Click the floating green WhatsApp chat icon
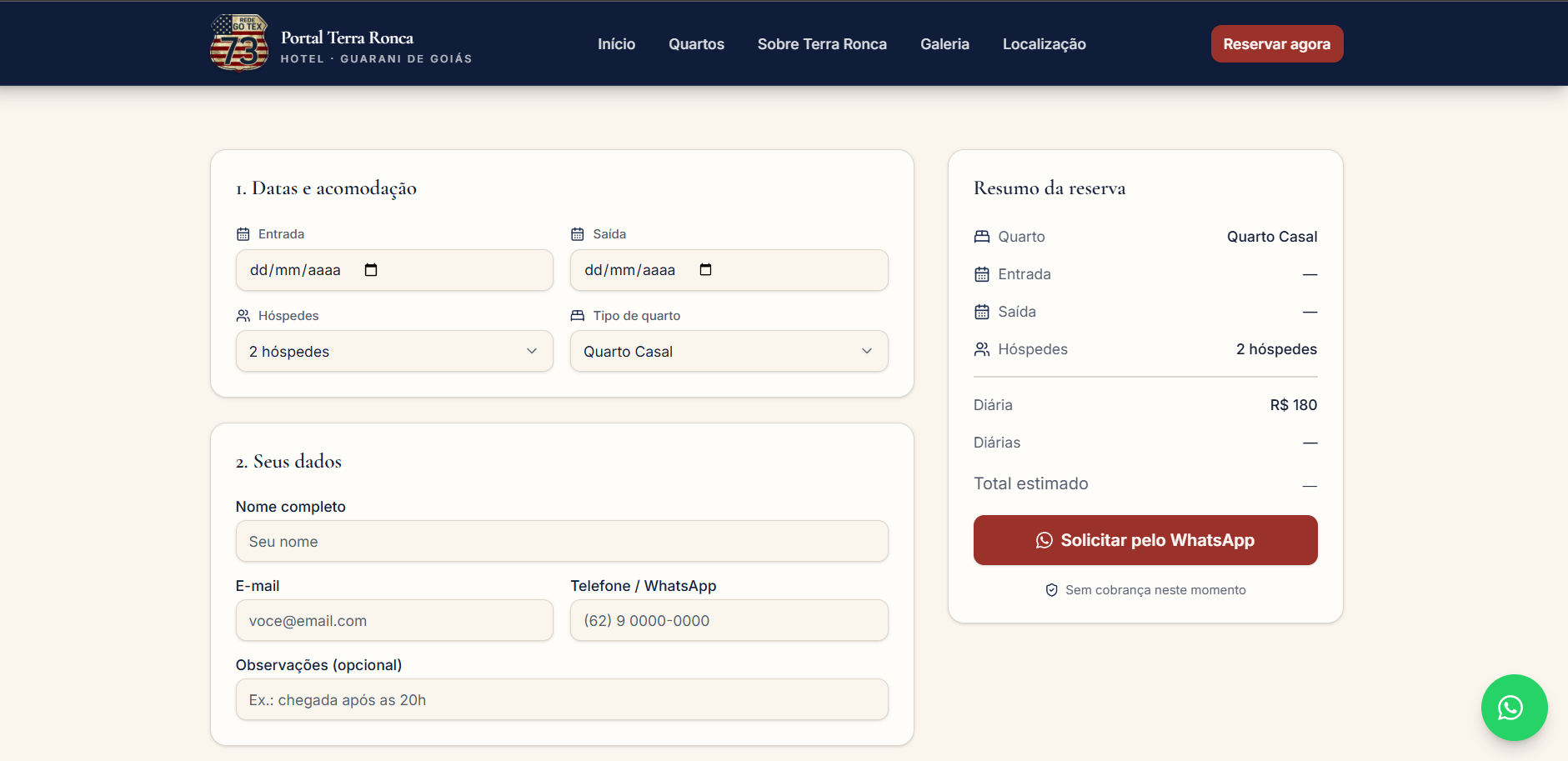The width and height of the screenshot is (1568, 761). point(1514,708)
